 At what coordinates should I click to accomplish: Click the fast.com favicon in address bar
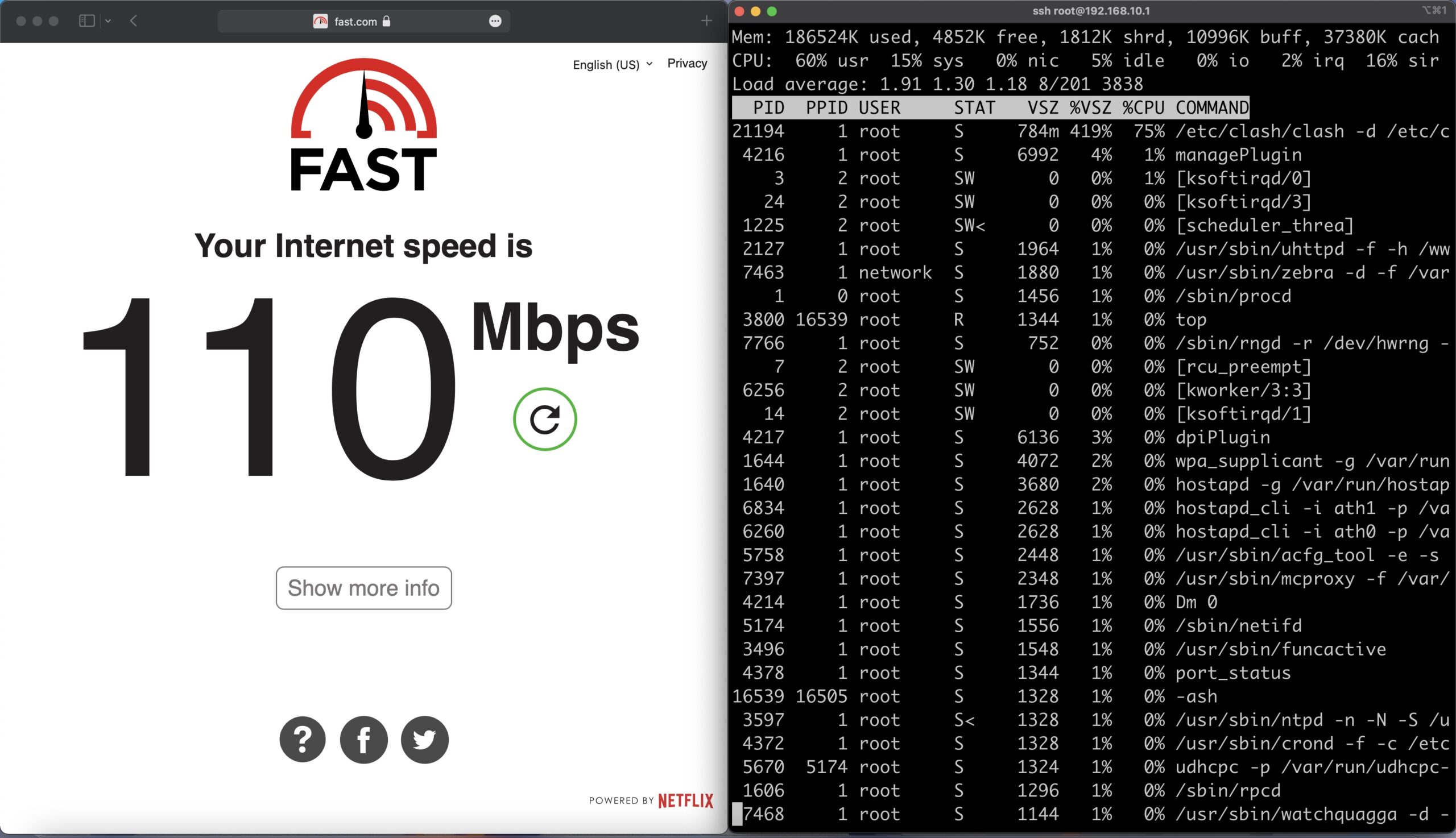pyautogui.click(x=320, y=21)
